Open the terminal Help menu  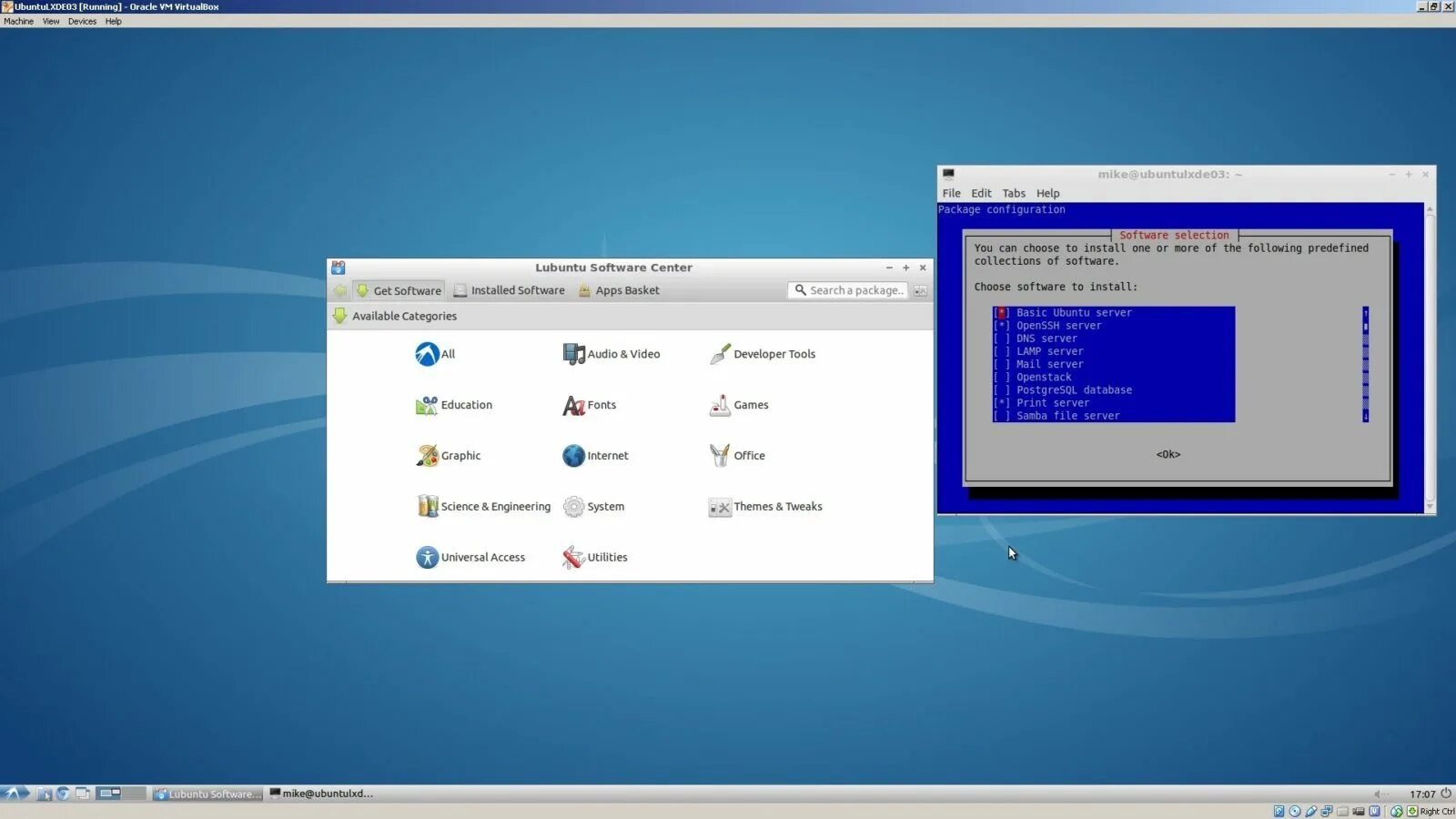[x=1047, y=193]
